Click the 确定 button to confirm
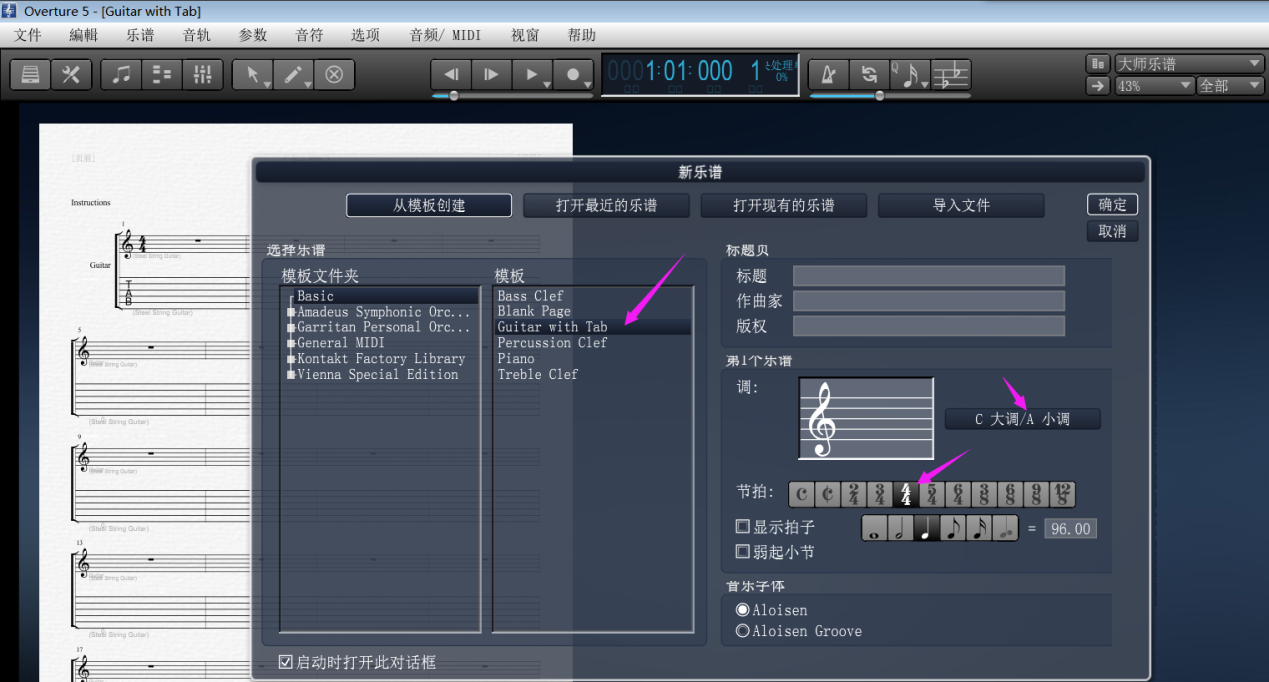This screenshot has width=1269, height=682. (1112, 204)
